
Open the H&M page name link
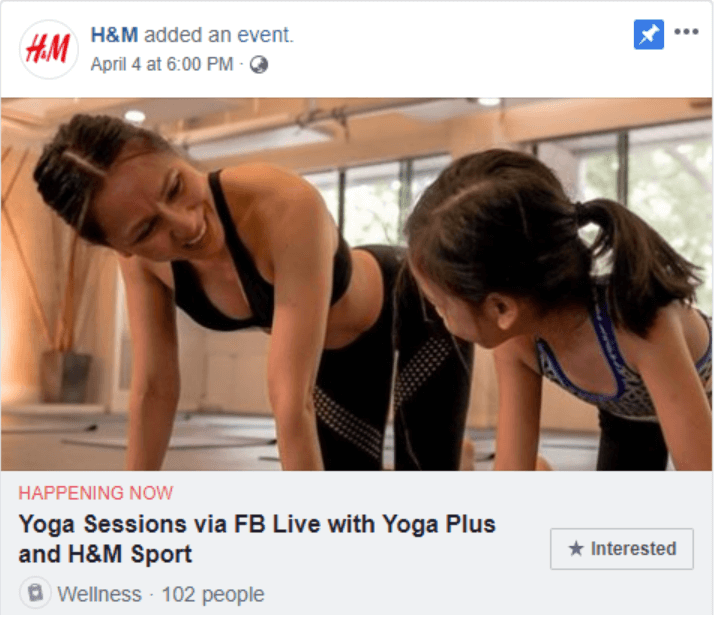click(x=114, y=35)
